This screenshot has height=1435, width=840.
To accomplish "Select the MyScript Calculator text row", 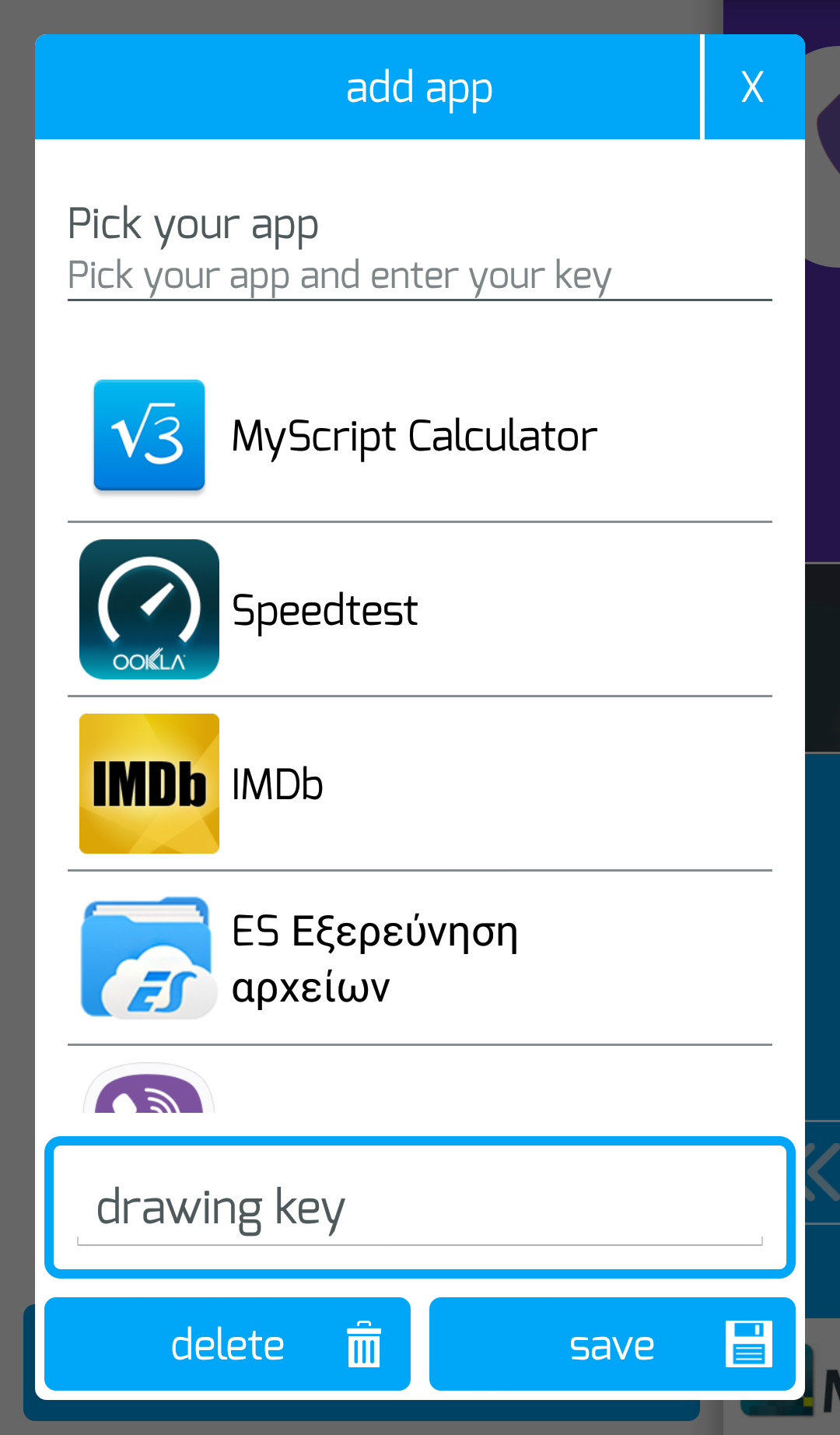I will click(415, 437).
